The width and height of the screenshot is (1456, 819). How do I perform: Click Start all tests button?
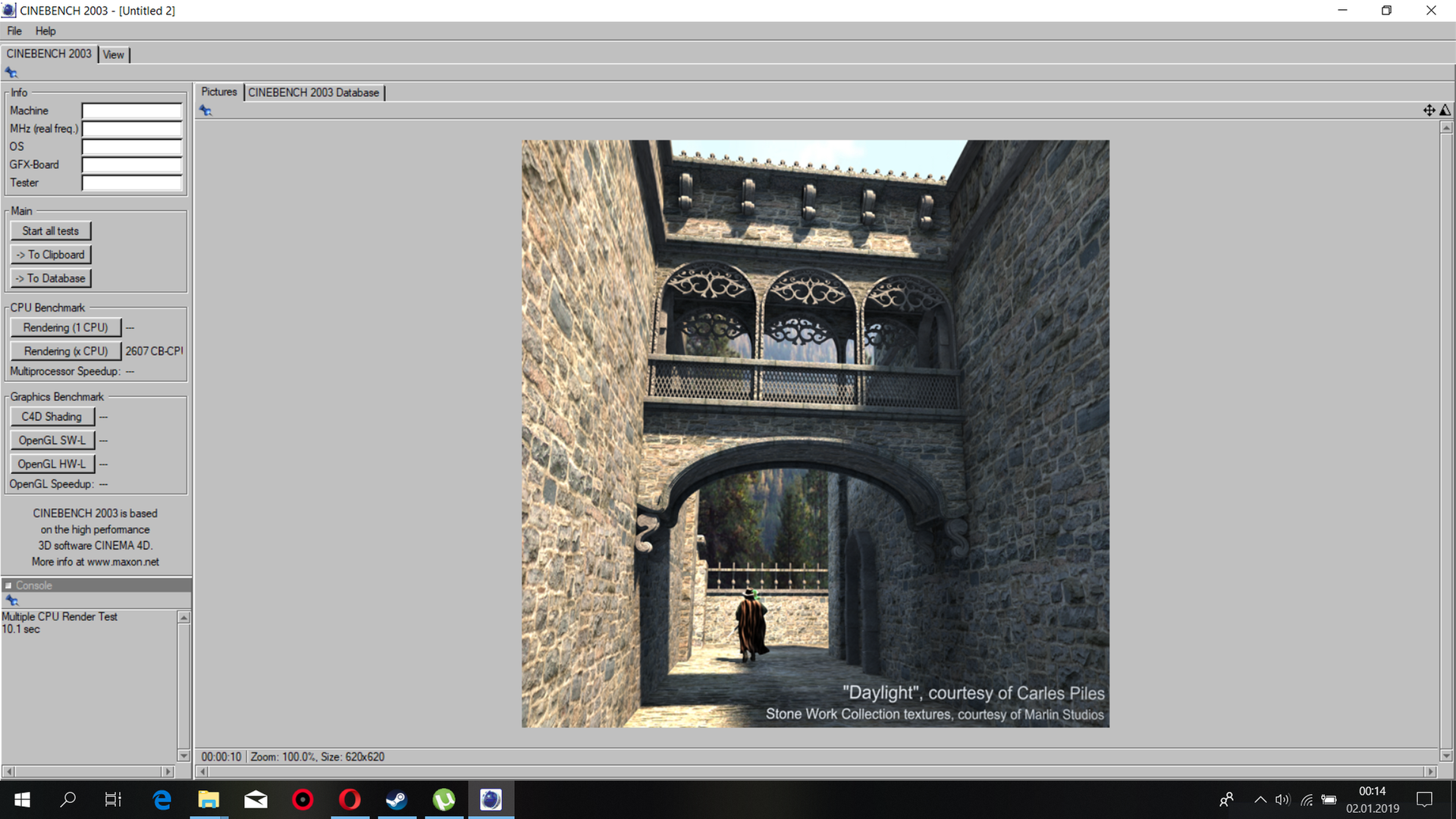point(51,231)
